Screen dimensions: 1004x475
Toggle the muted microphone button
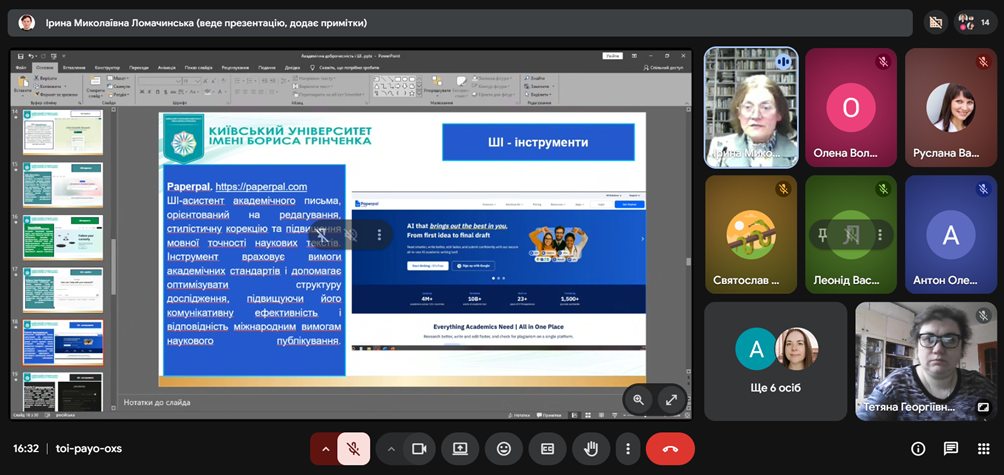(x=353, y=449)
